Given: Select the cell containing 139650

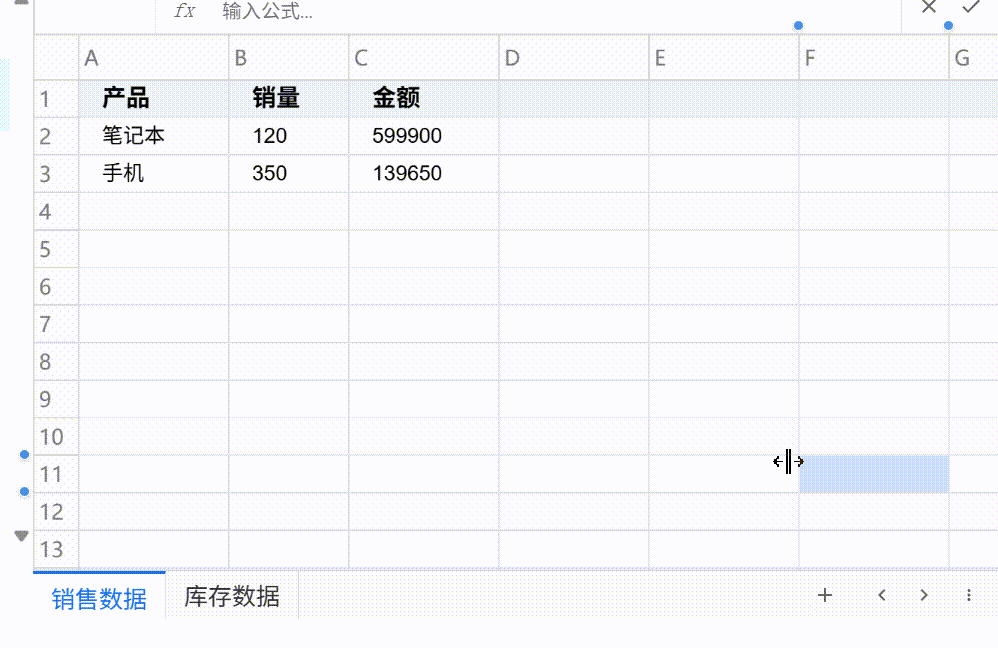Looking at the screenshot, I should coord(423,174).
